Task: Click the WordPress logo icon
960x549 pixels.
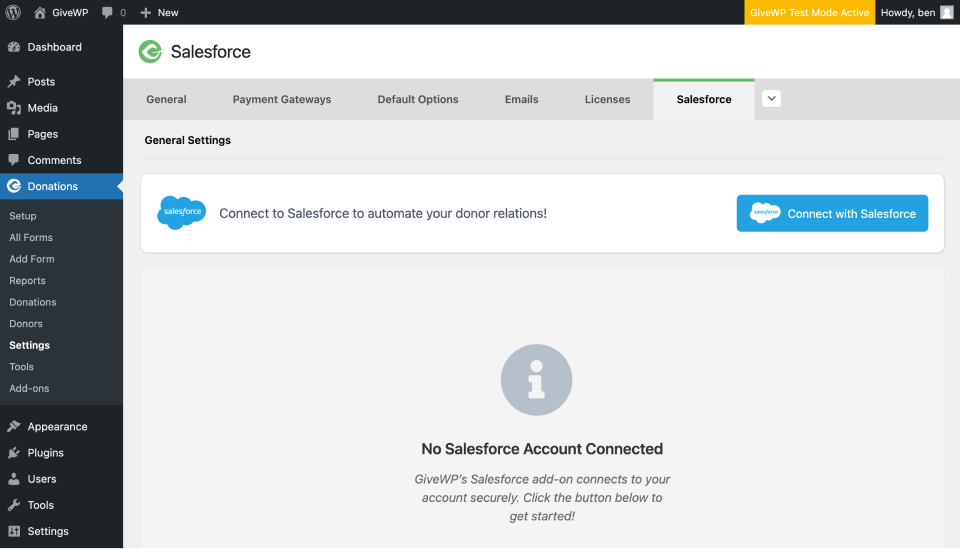Action: click(x=13, y=12)
